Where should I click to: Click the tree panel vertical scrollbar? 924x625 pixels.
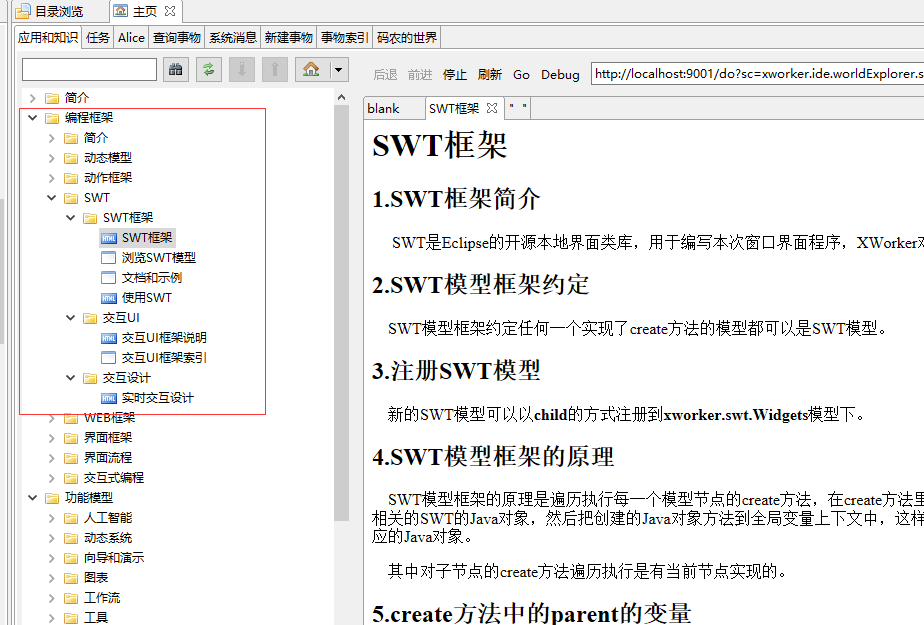[342, 312]
